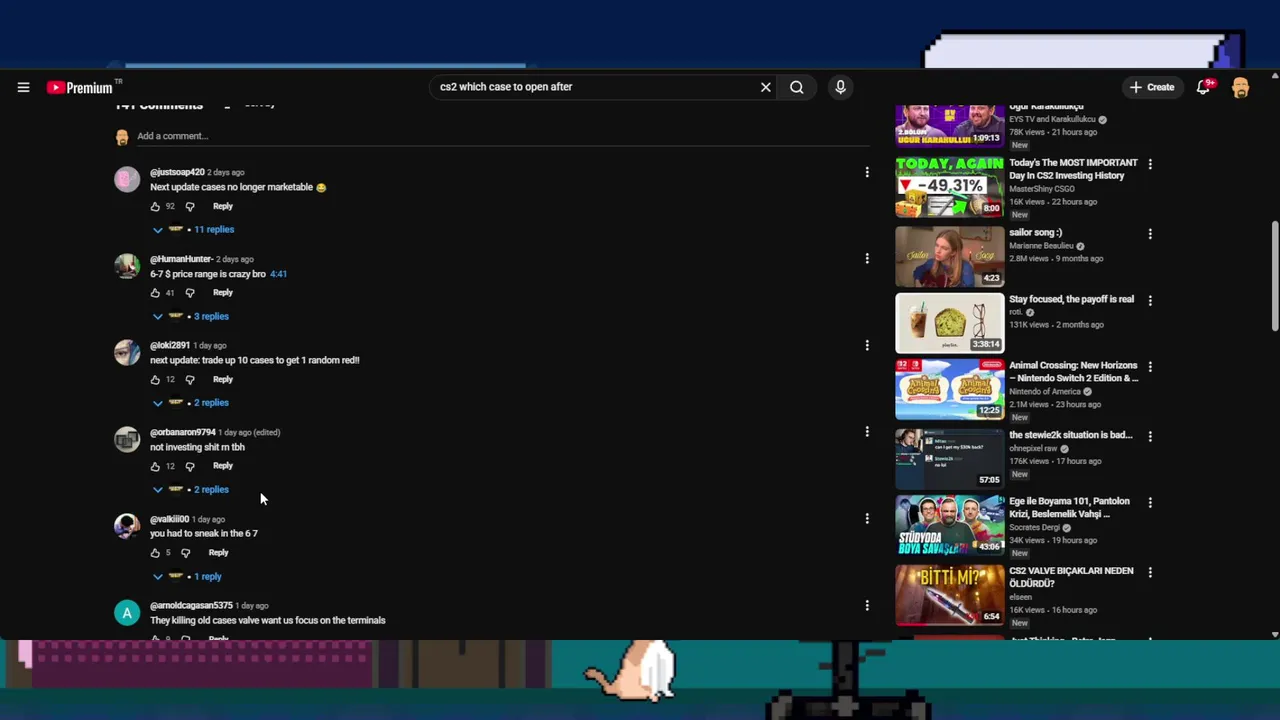Open action menu for @arnoldcagasan5375 comment
Viewport: 1280px width, 720px height.
click(x=867, y=605)
